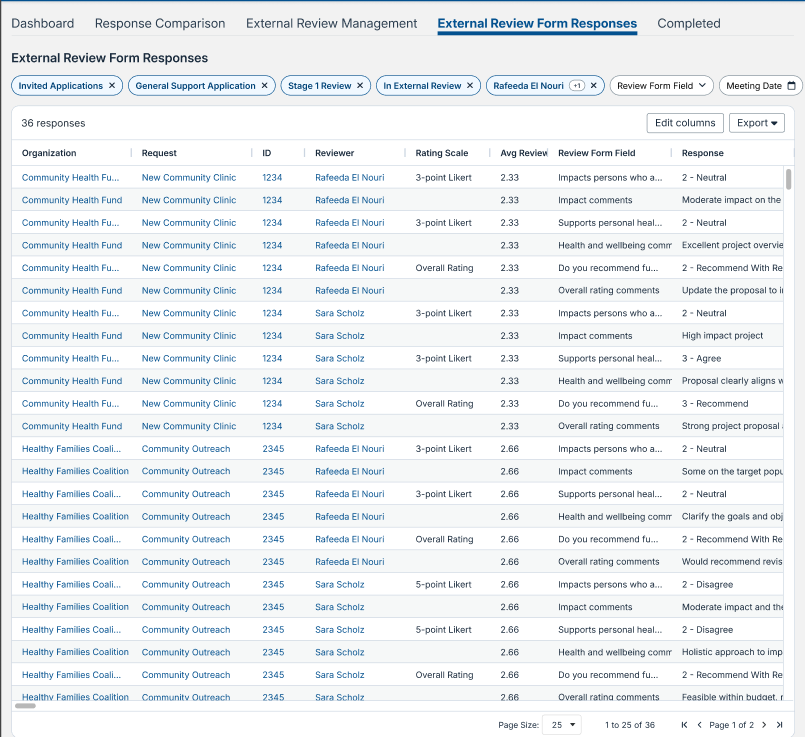Click 'Some on the target popu' response cell
Screen dimensions: 805x737
click(x=732, y=471)
